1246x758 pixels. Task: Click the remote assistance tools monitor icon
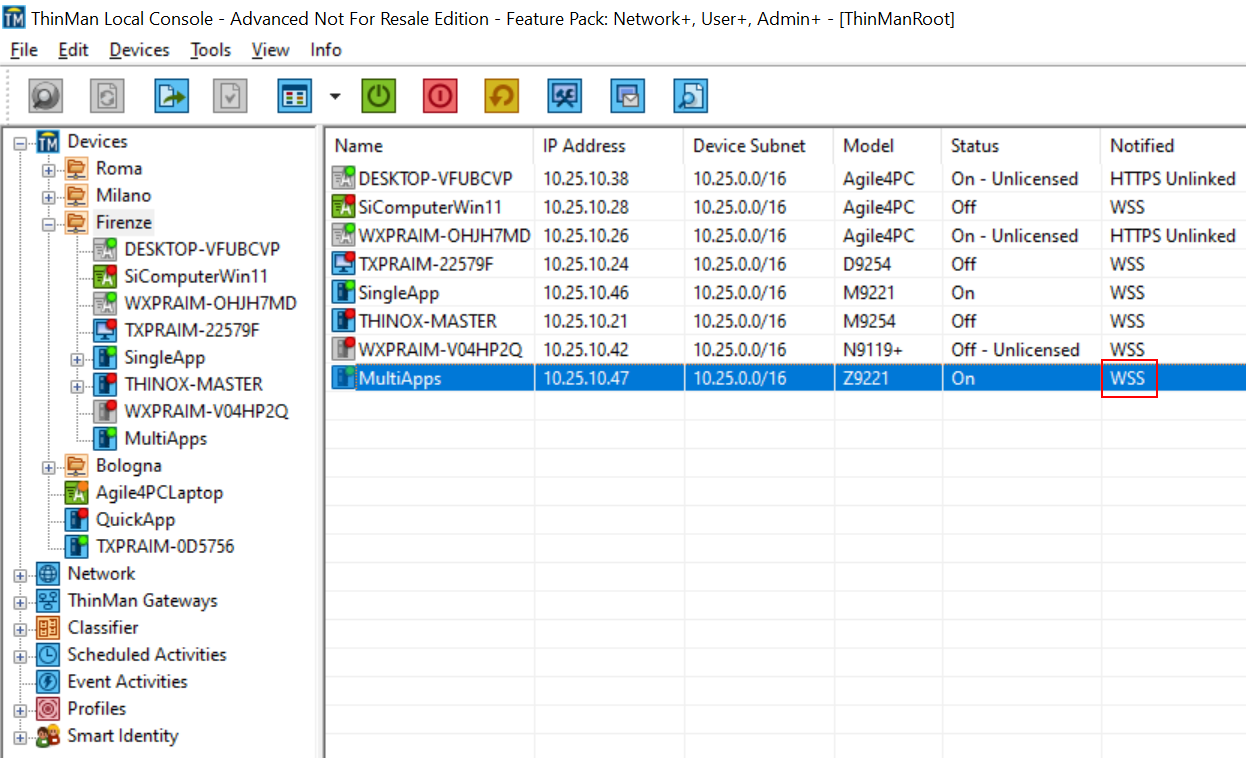(565, 96)
